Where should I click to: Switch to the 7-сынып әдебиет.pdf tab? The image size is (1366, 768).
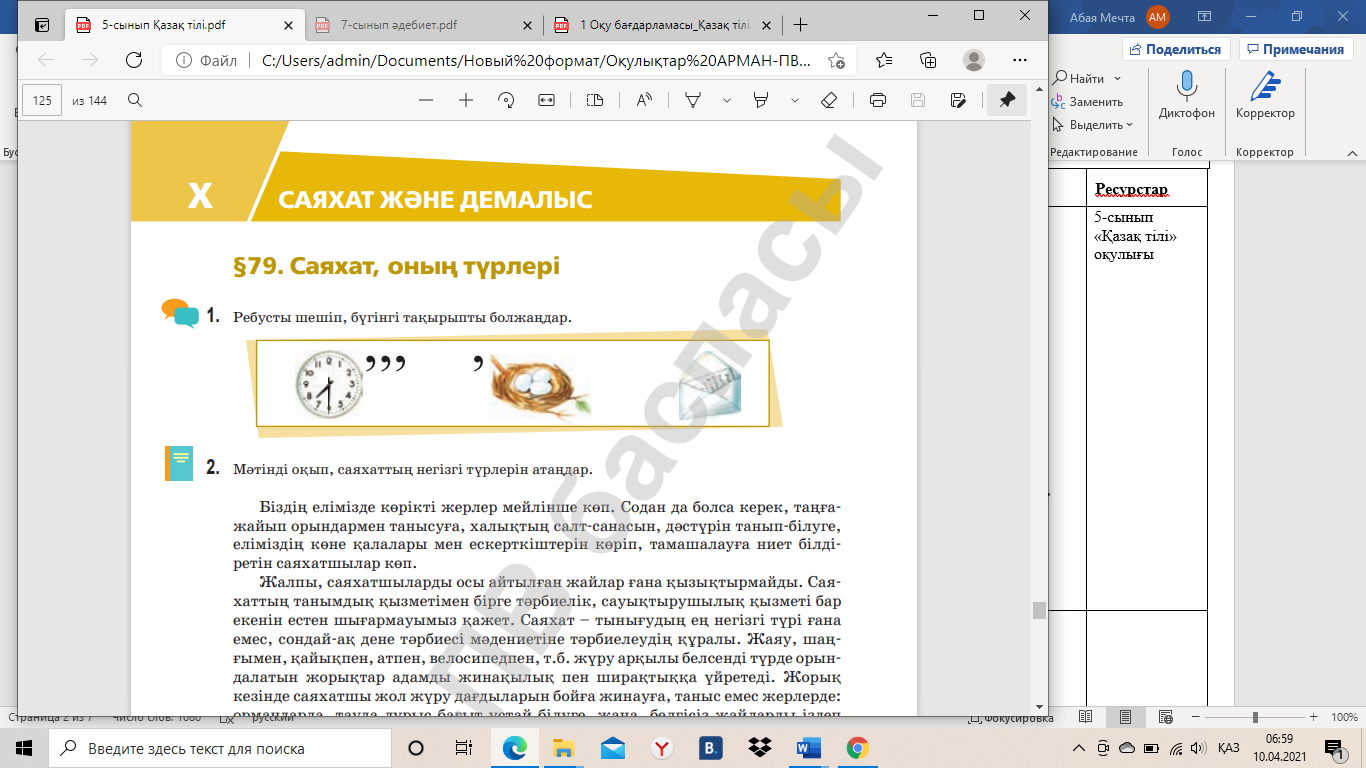pyautogui.click(x=421, y=25)
